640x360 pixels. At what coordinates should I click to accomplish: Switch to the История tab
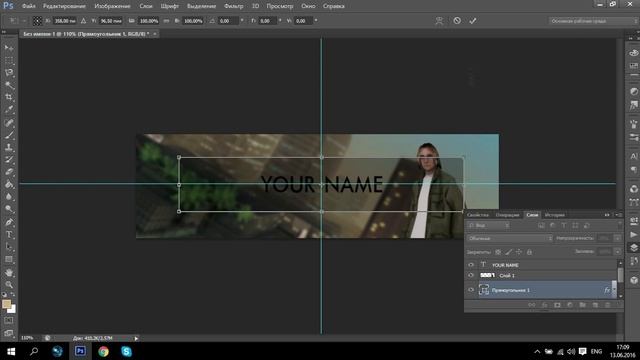(555, 215)
